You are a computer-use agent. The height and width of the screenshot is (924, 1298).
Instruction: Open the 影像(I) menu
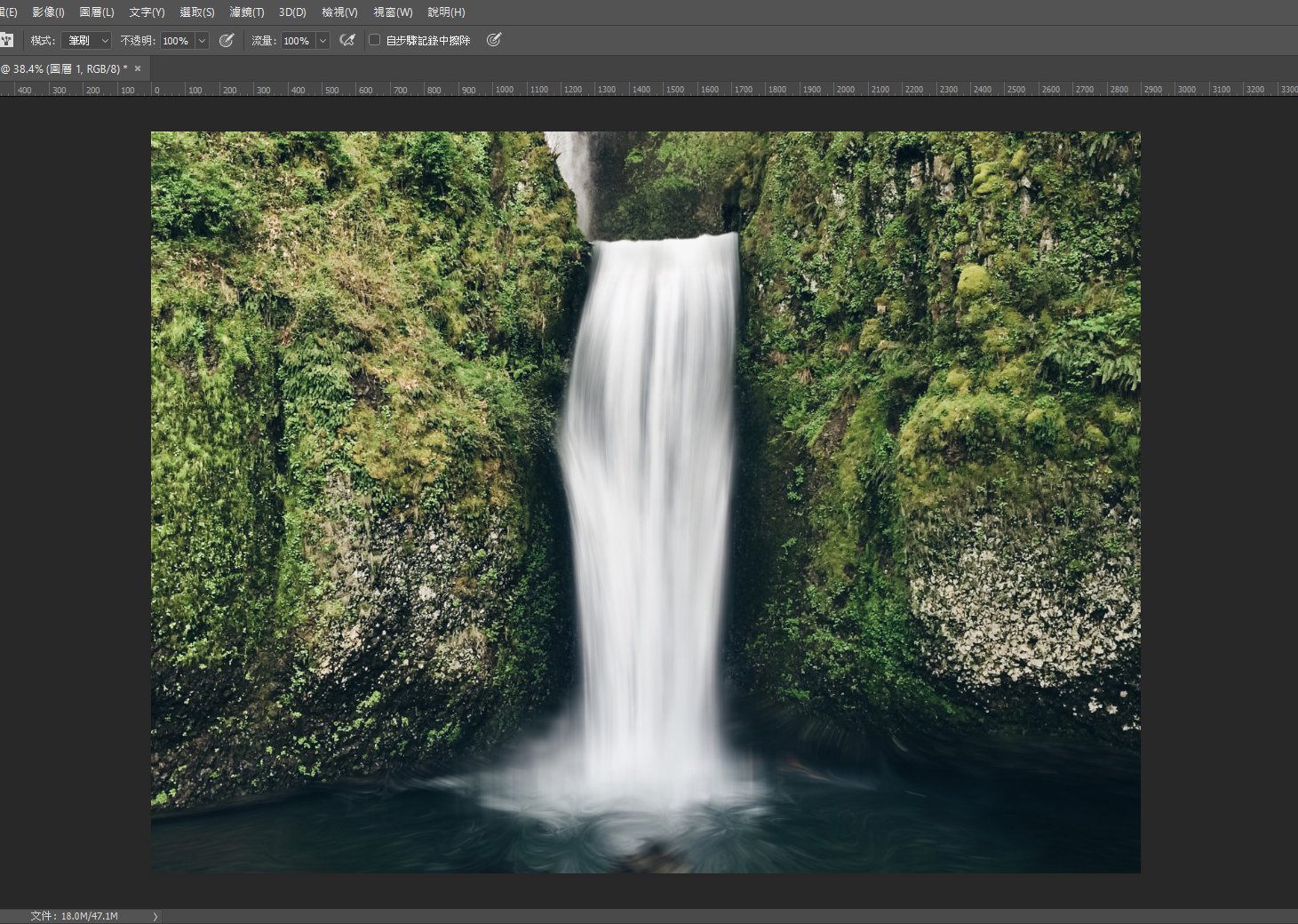click(x=48, y=12)
